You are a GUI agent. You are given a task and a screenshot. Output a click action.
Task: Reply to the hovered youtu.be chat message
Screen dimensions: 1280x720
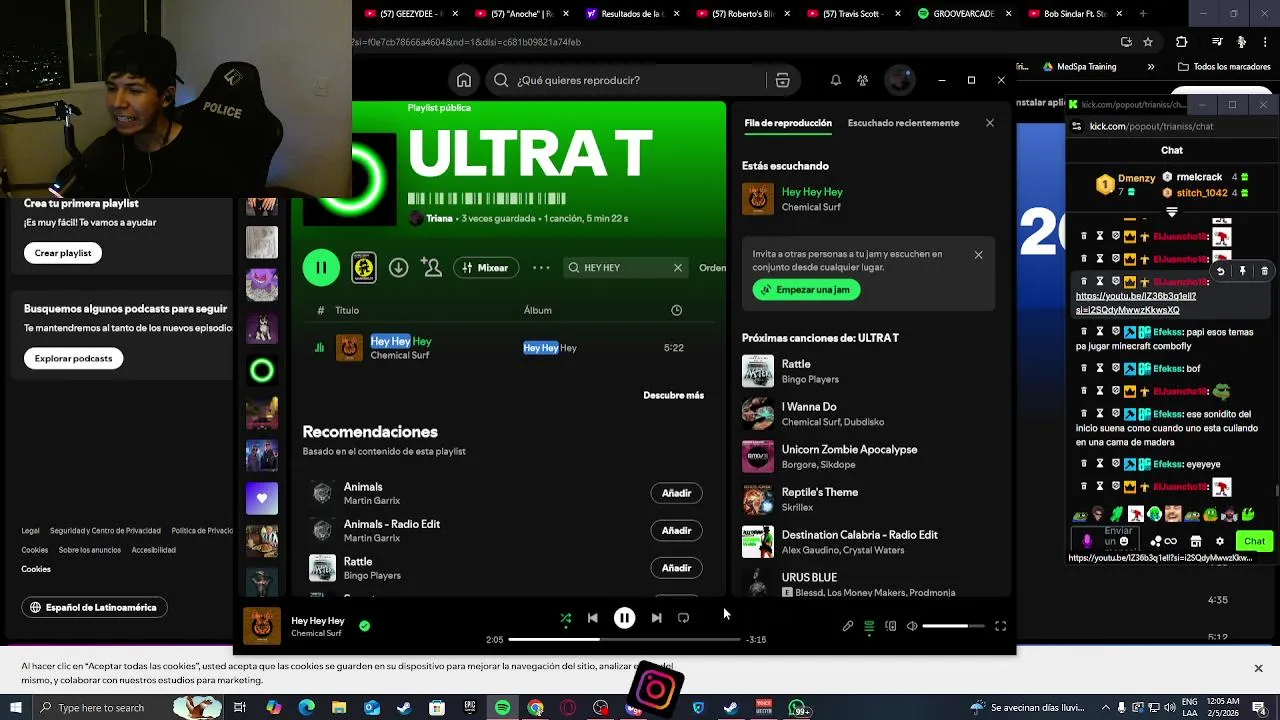tap(1220, 271)
